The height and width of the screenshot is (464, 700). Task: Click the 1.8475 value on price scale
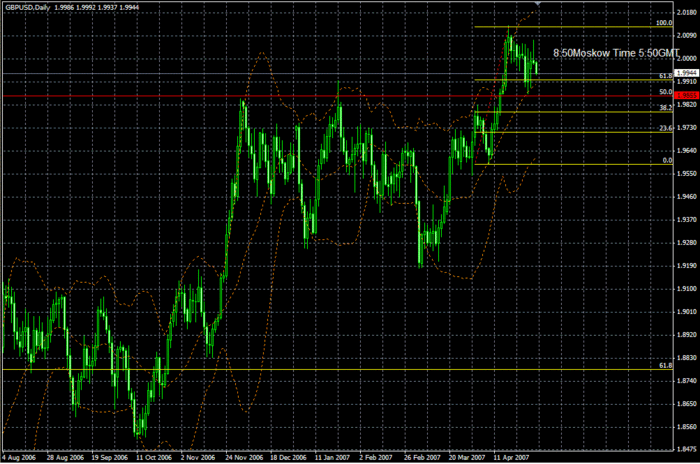point(687,449)
